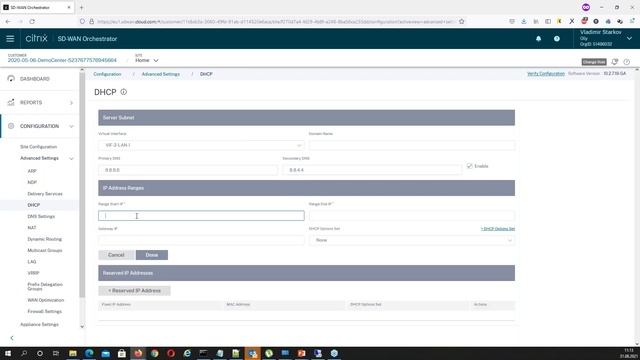640x360 pixels.
Task: Open Mail app from taskbar
Action: pos(105,353)
